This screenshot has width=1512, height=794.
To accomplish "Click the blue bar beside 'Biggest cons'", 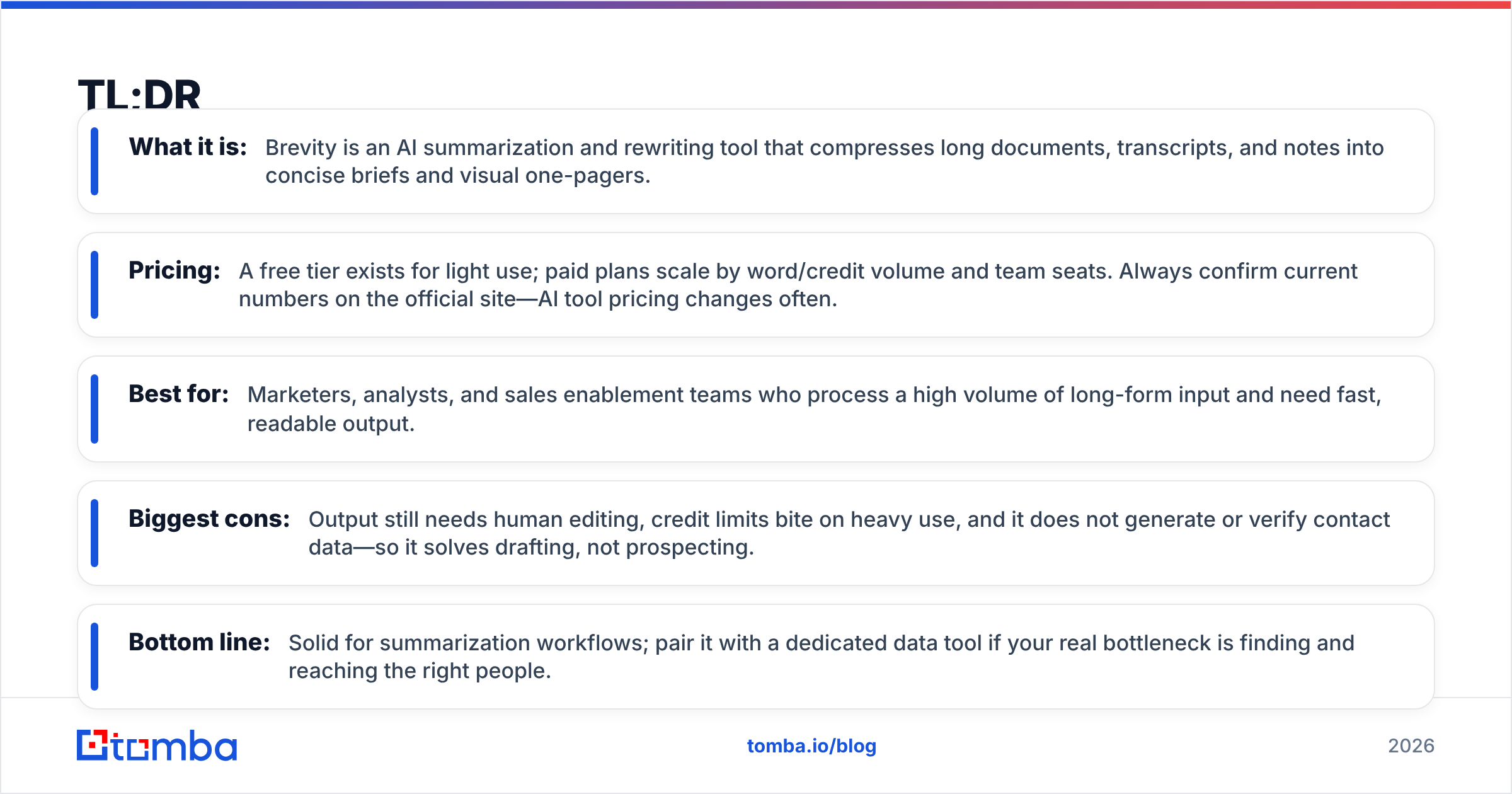I will pos(94,533).
